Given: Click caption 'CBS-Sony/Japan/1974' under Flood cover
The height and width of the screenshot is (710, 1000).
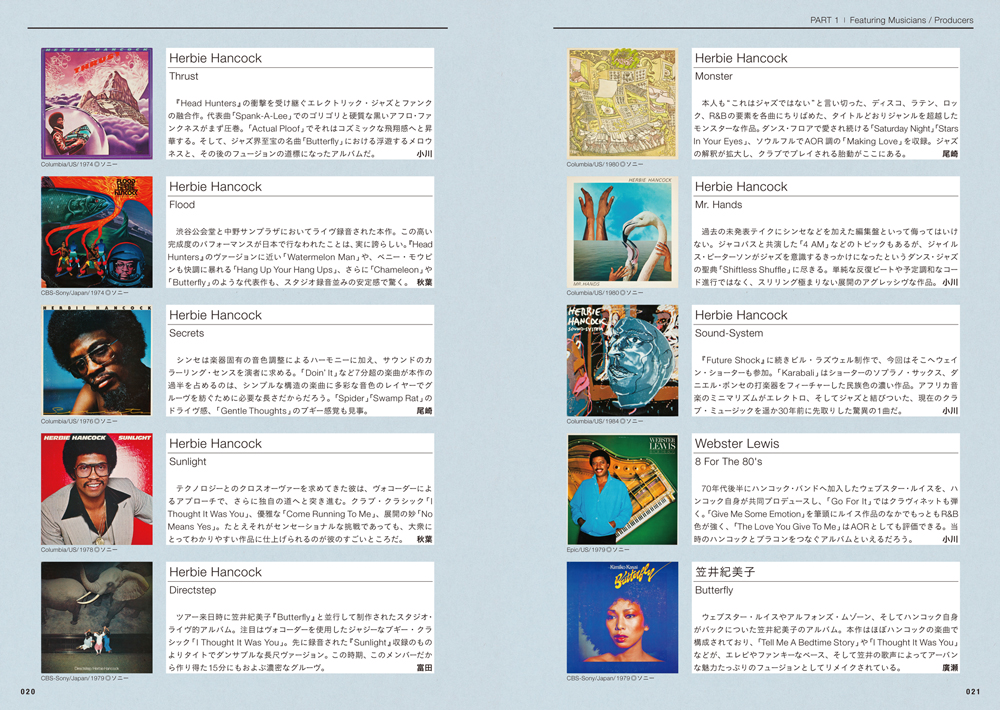Looking at the screenshot, I should pyautogui.click(x=85, y=293).
